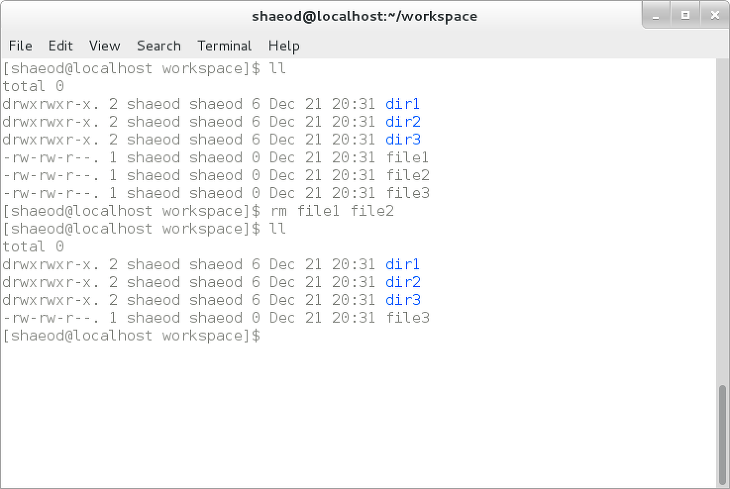Open the File menu

(x=20, y=46)
